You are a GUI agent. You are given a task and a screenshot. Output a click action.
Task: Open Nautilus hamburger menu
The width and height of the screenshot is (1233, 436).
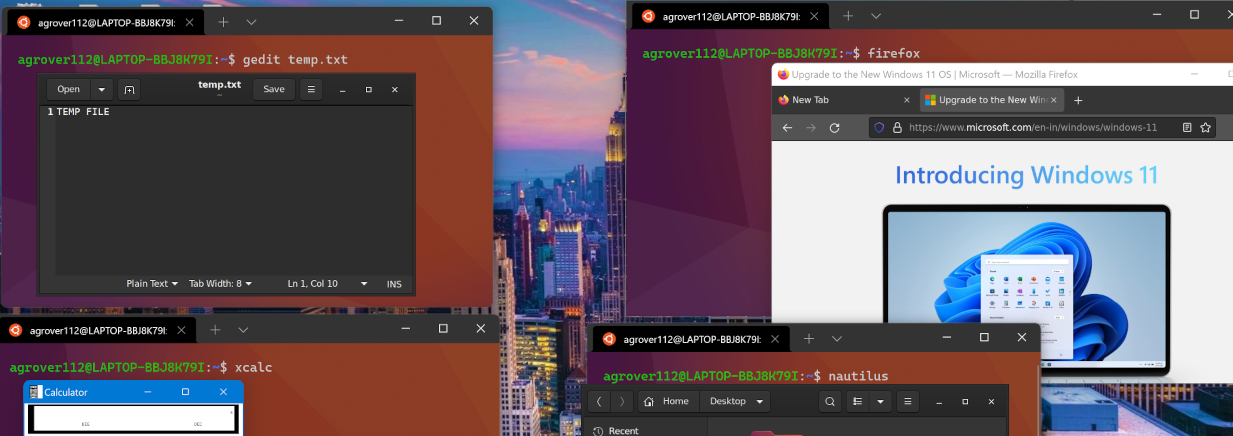906,401
